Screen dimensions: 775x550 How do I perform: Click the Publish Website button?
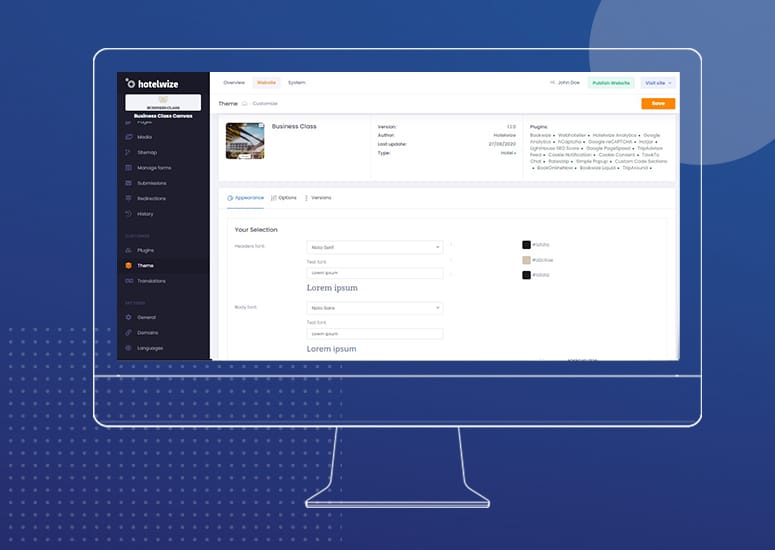pos(610,83)
